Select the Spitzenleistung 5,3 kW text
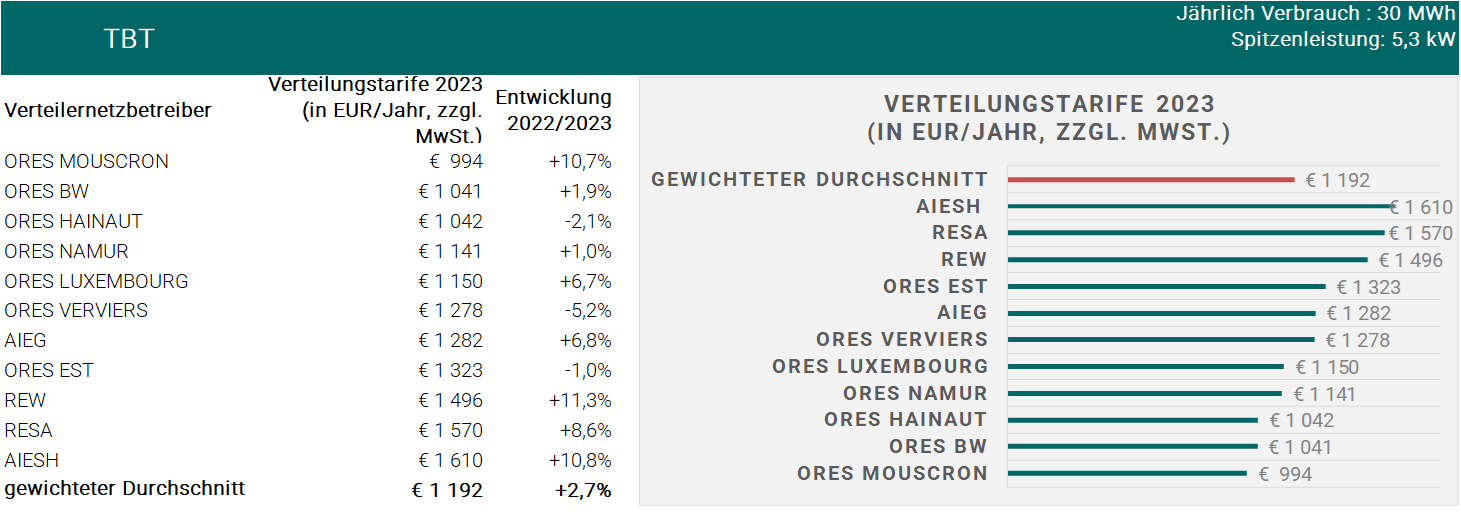The image size is (1461, 529). (1342, 40)
